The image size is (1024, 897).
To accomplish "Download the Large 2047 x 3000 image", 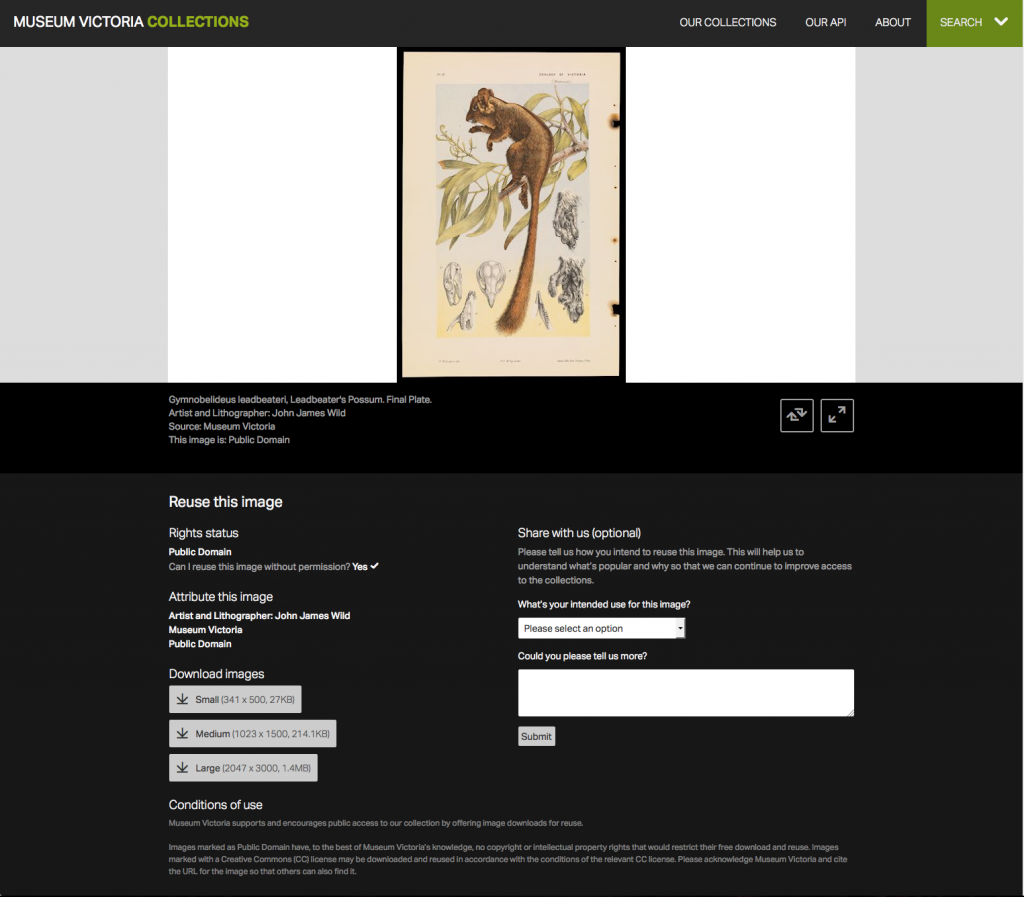I will pos(243,768).
